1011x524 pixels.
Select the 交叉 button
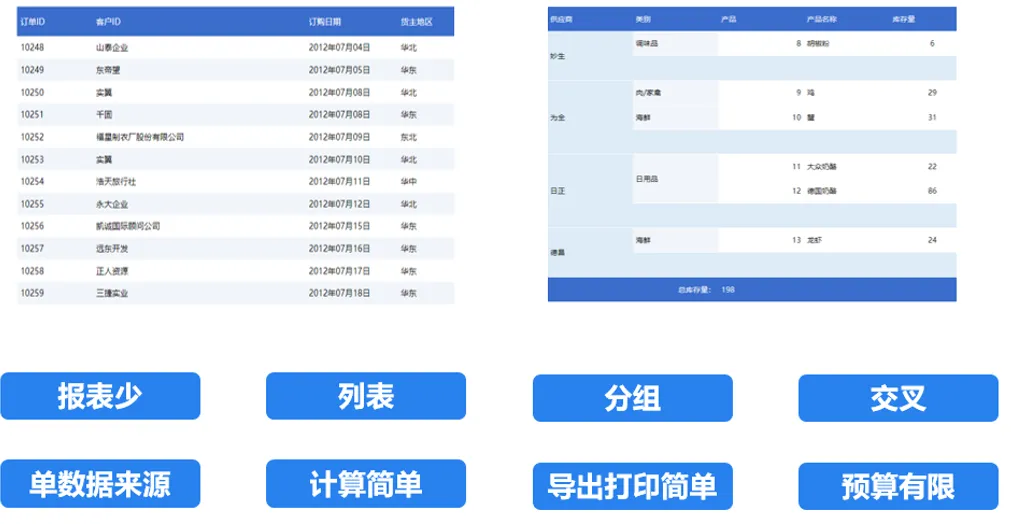pos(898,398)
